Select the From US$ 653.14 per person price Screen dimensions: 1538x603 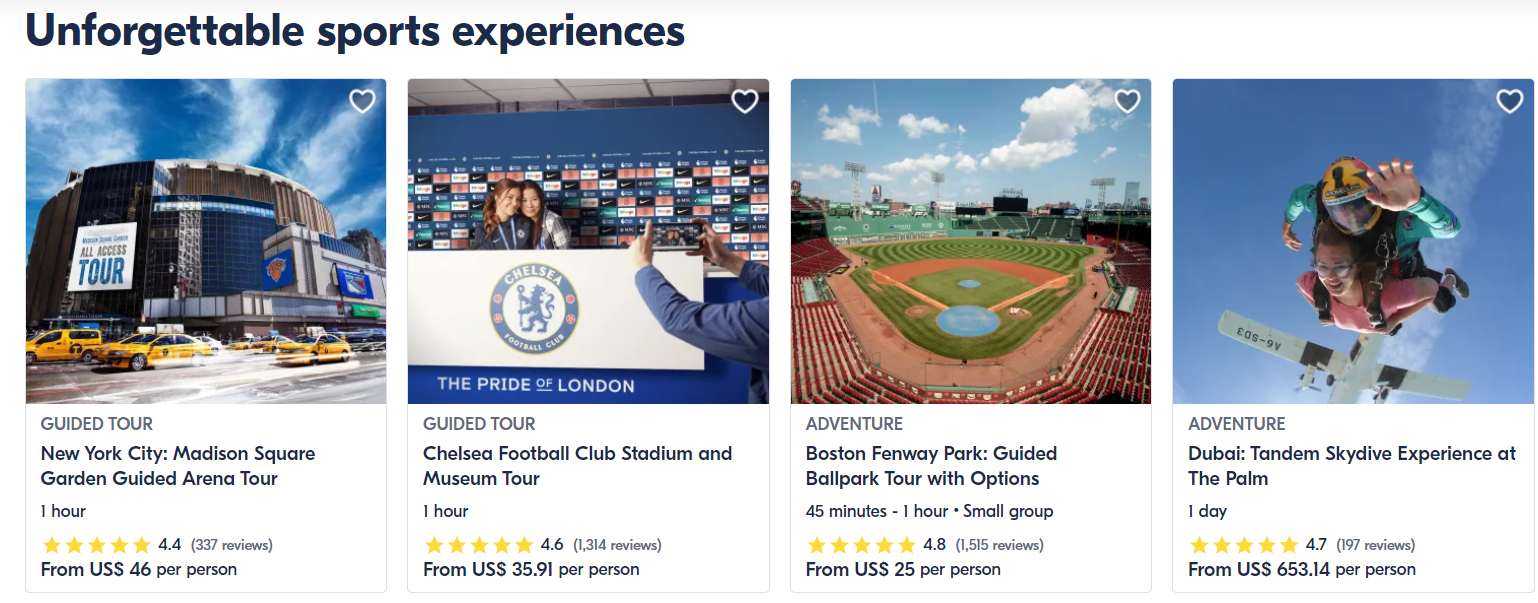[x=1302, y=569]
